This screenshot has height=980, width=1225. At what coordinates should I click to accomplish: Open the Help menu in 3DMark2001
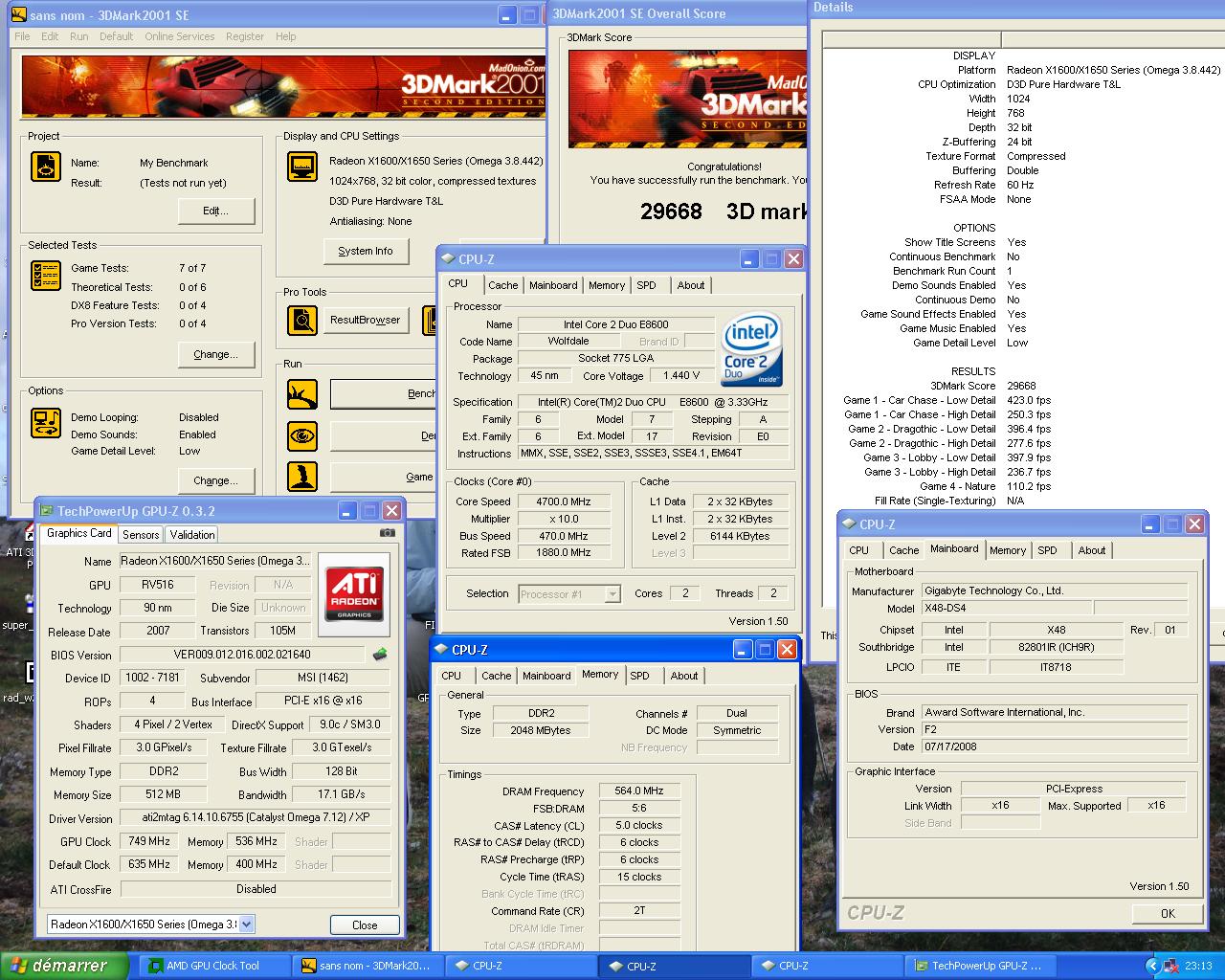click(285, 36)
